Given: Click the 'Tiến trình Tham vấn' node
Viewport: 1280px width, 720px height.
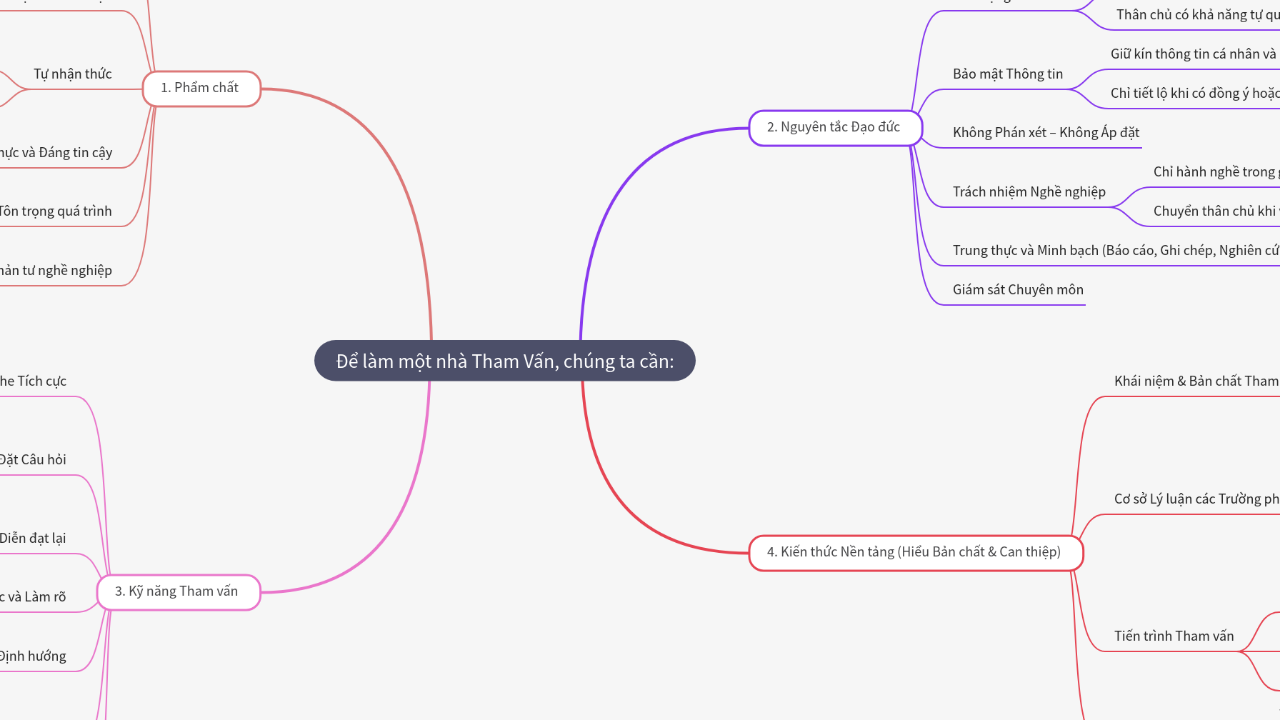Looking at the screenshot, I should coord(1176,635).
